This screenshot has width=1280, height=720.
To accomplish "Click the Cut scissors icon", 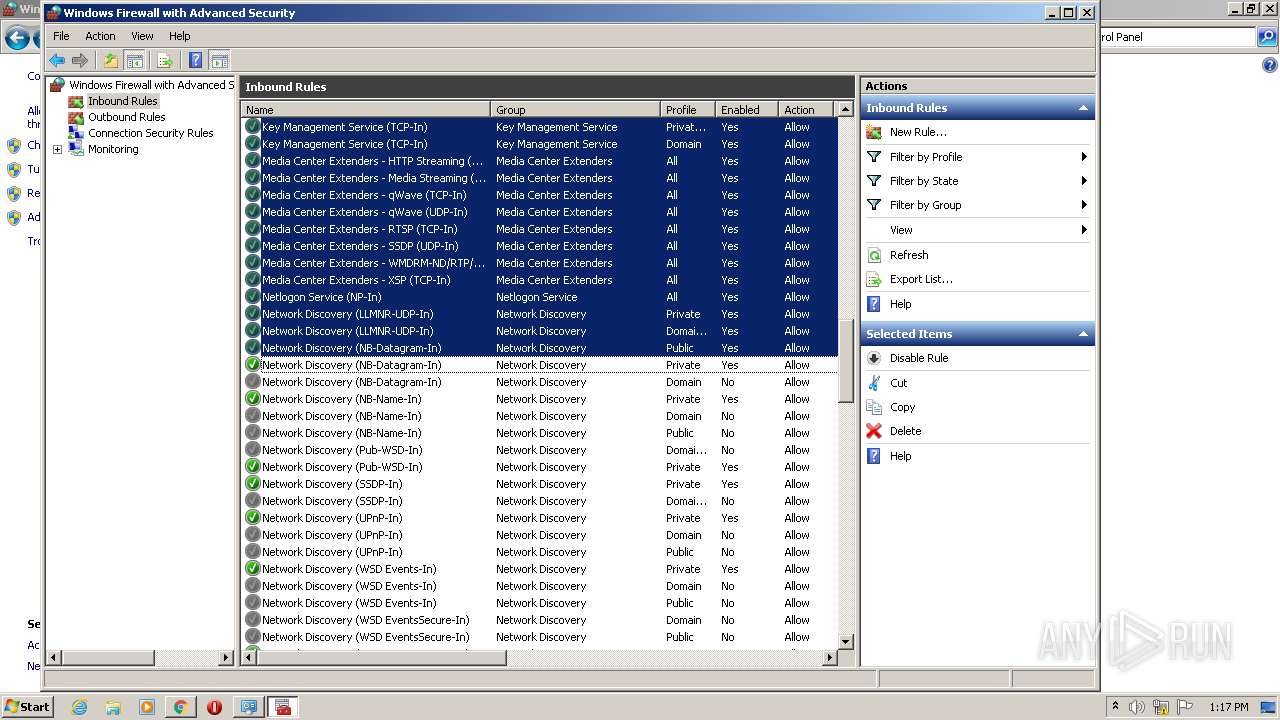I will pyautogui.click(x=874, y=383).
